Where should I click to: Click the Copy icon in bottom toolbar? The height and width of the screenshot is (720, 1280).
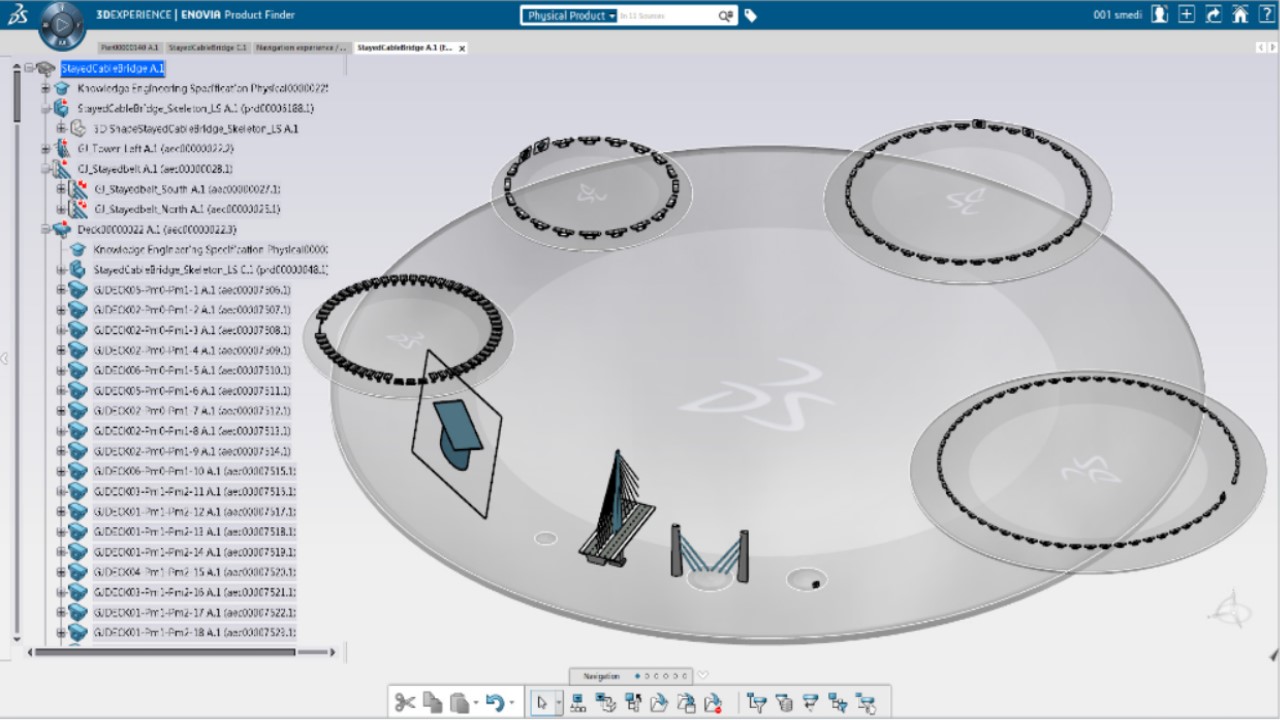(x=432, y=702)
